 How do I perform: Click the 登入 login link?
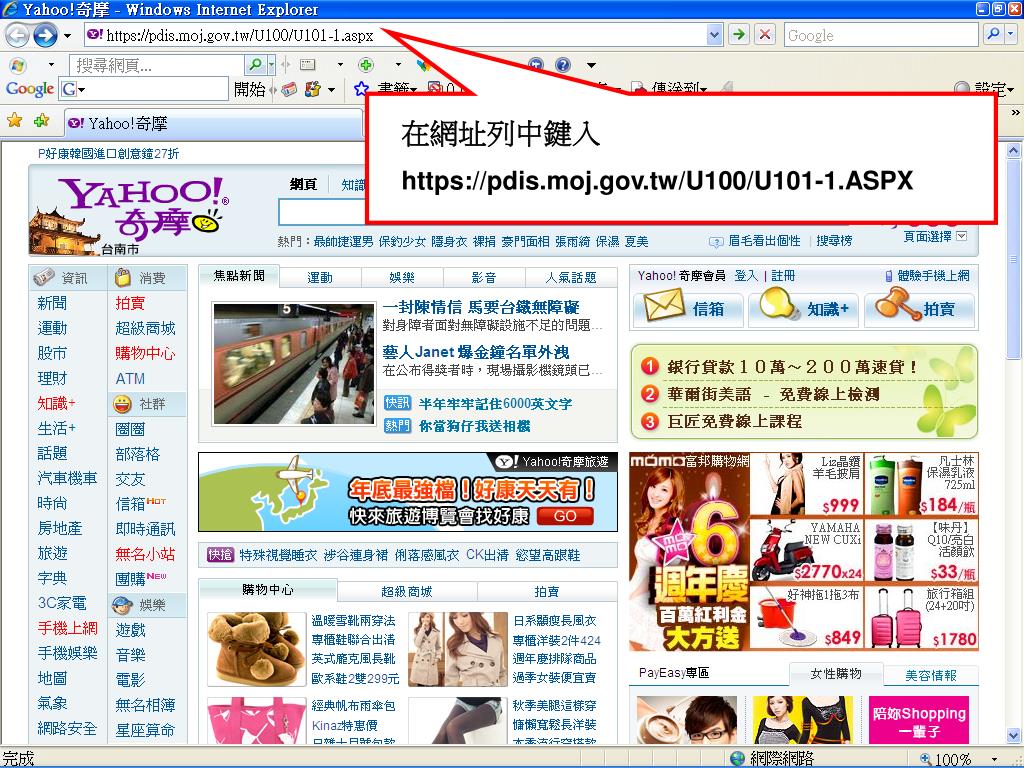(746, 276)
